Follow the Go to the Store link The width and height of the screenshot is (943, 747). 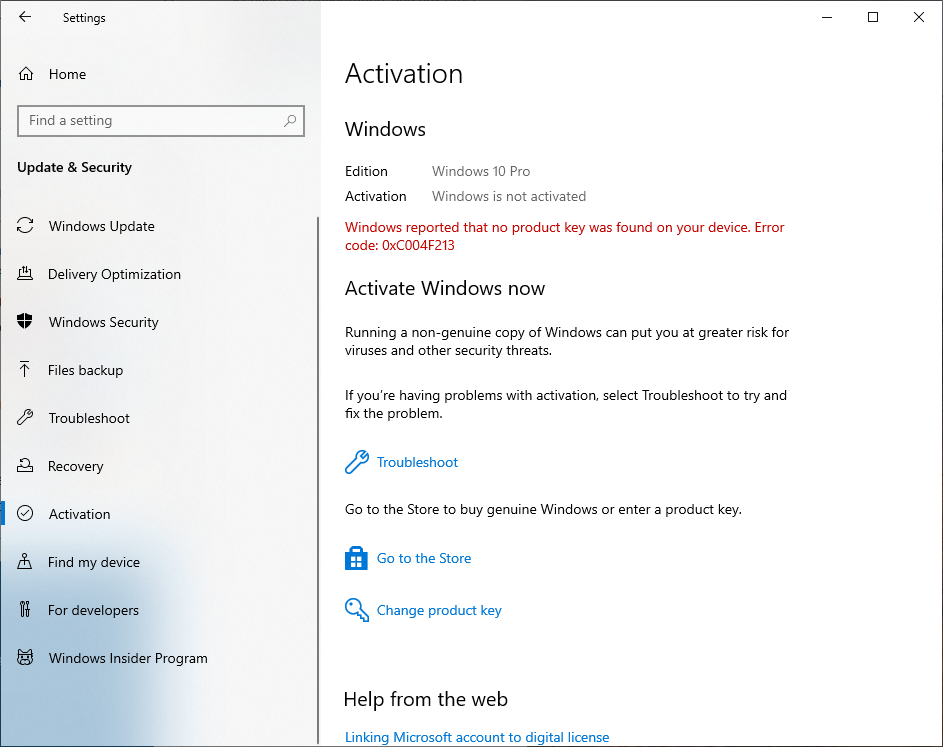tap(424, 558)
